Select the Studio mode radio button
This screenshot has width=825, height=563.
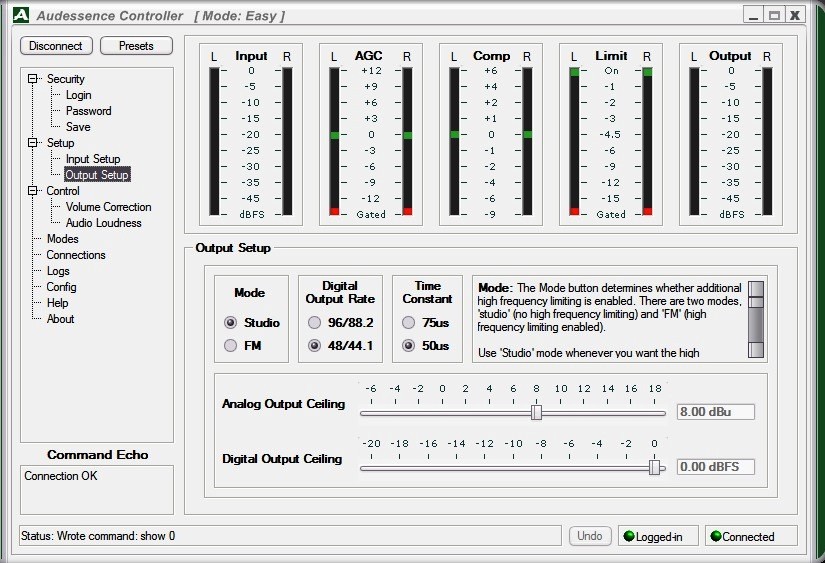[230, 323]
